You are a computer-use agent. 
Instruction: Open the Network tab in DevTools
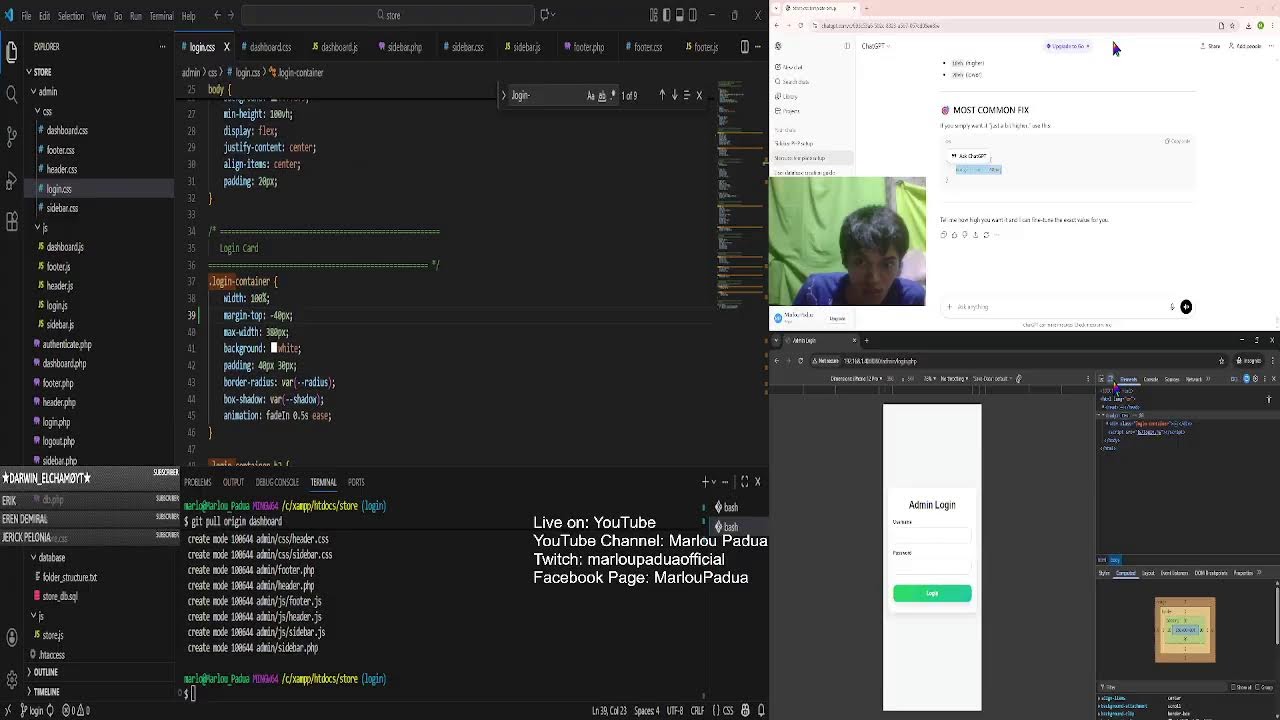[1194, 379]
